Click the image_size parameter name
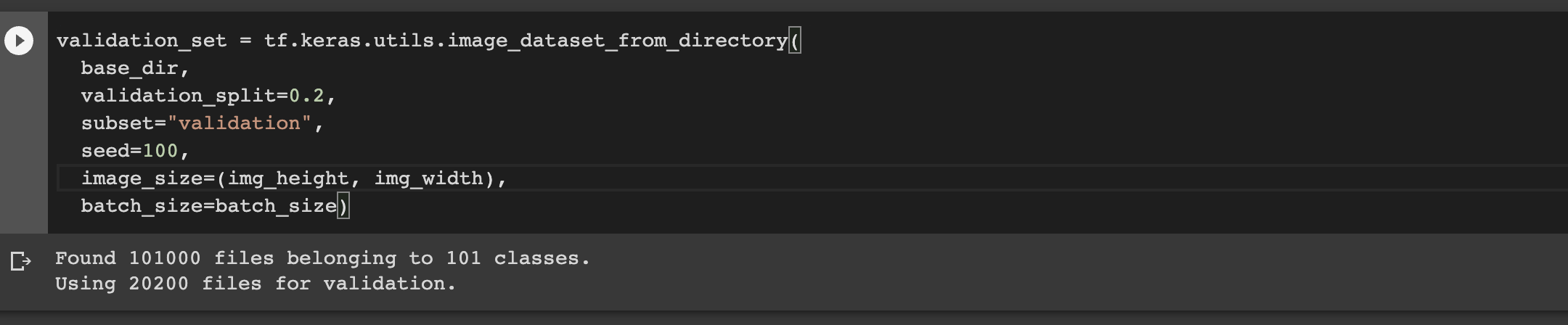The width and height of the screenshot is (1568, 325). [142, 178]
